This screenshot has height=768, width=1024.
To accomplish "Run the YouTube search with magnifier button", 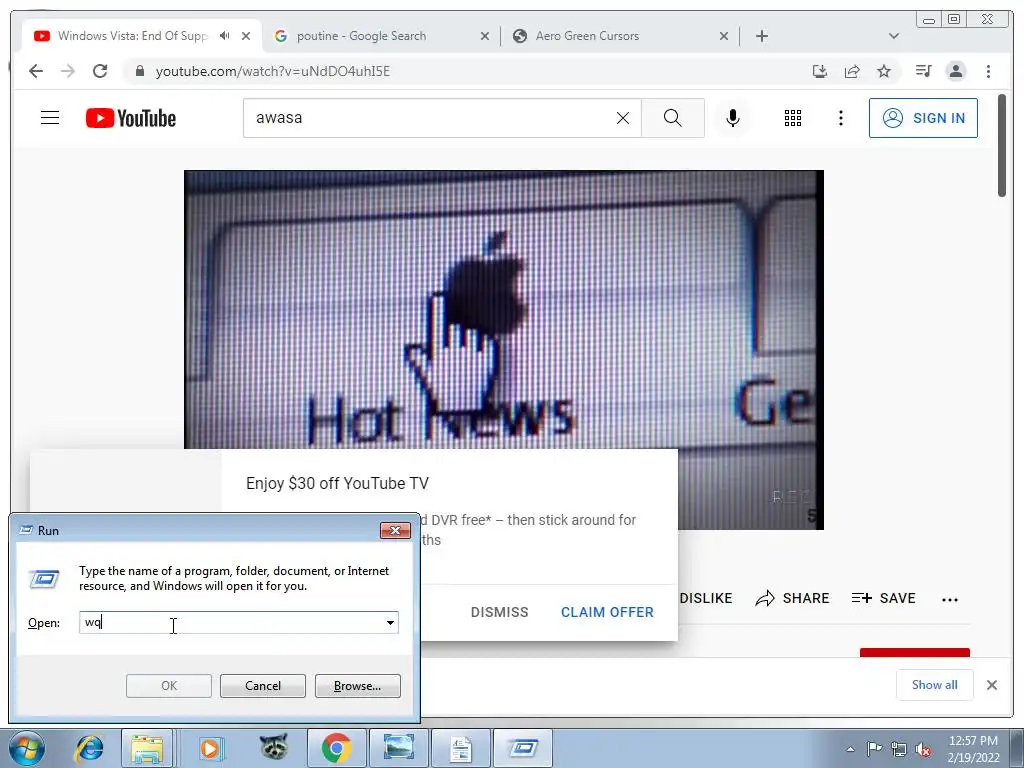I will (x=673, y=118).
